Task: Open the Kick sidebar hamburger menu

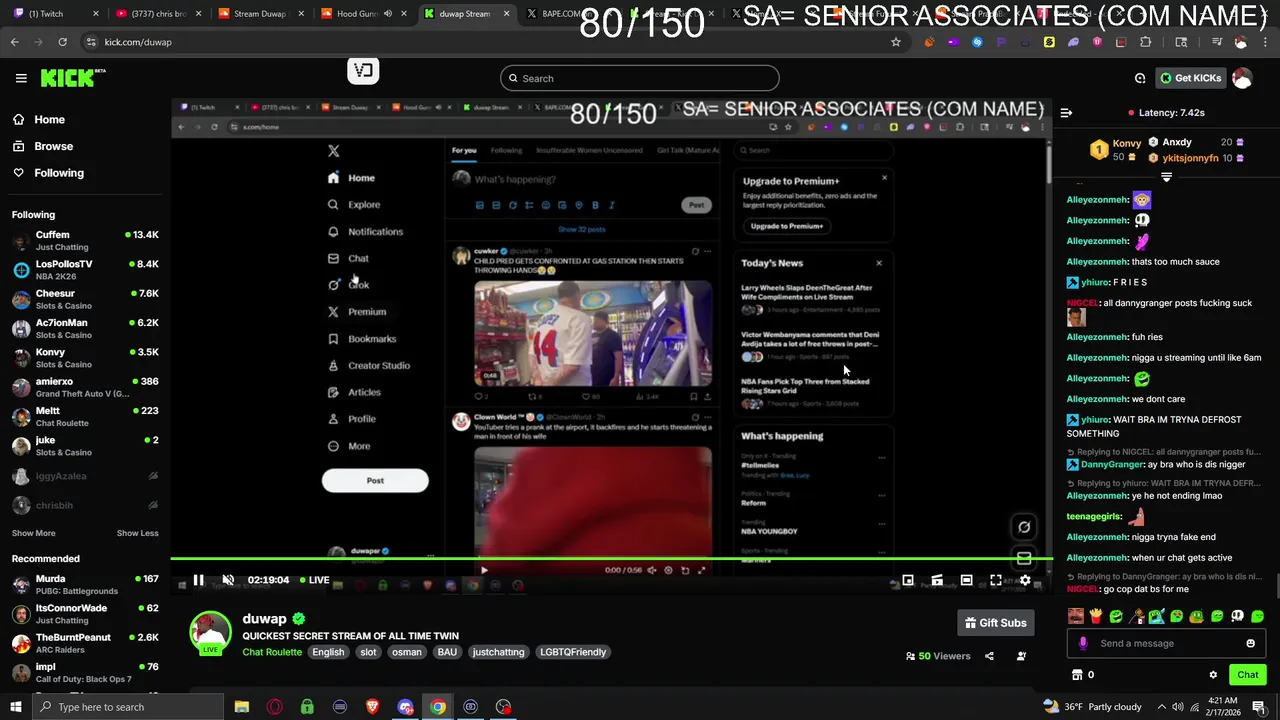Action: click(21, 78)
